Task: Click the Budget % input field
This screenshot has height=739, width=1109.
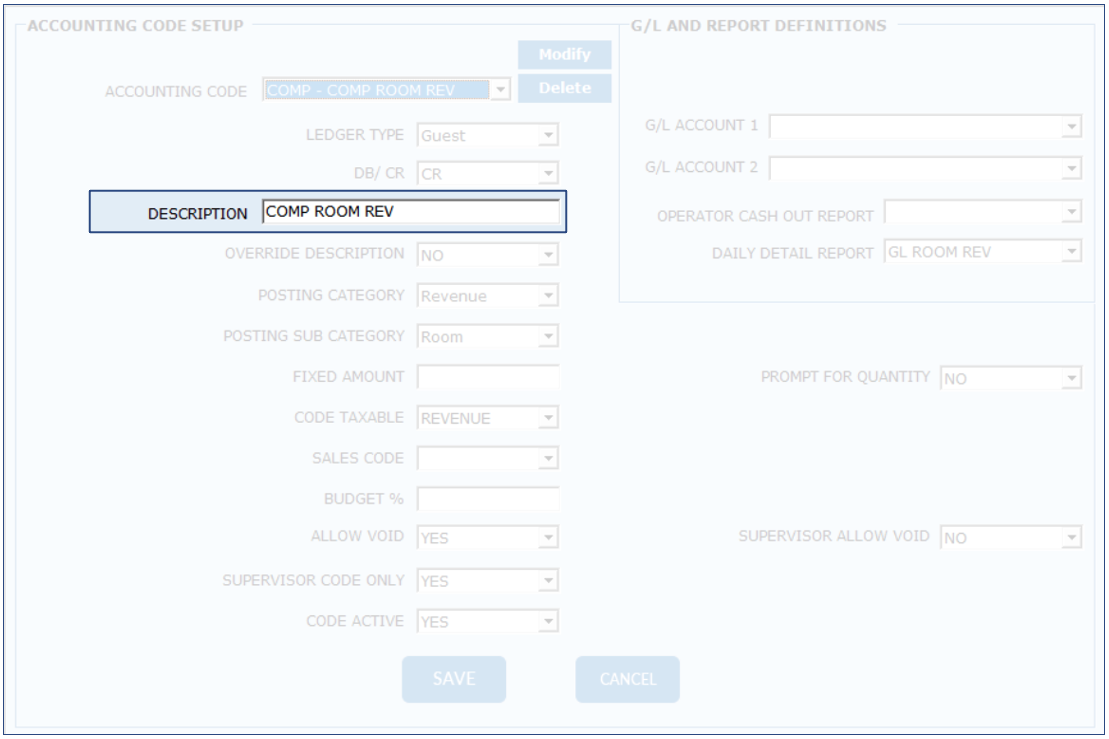Action: point(487,498)
